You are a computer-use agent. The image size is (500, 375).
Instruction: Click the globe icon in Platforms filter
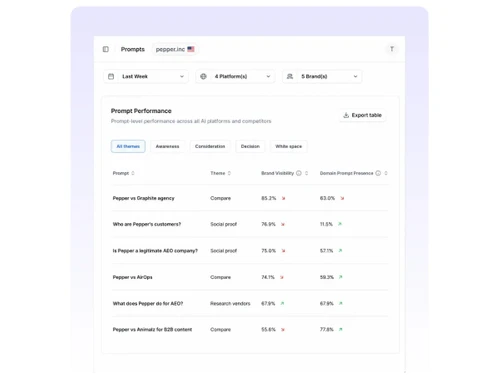pyautogui.click(x=203, y=76)
